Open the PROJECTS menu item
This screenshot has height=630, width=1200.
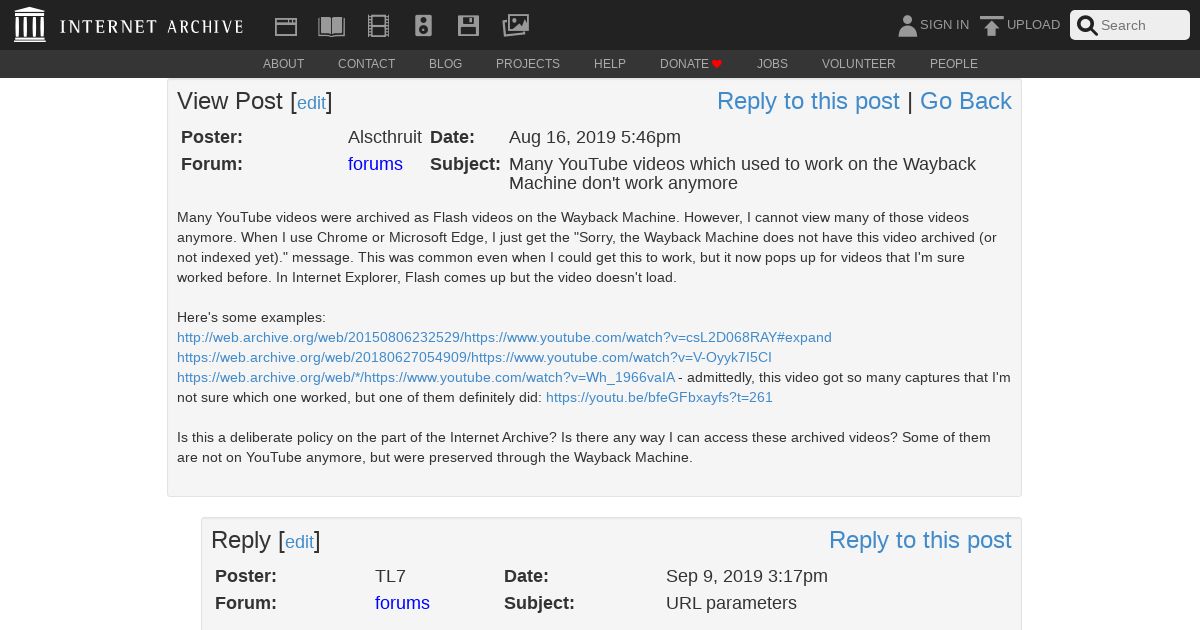point(528,64)
